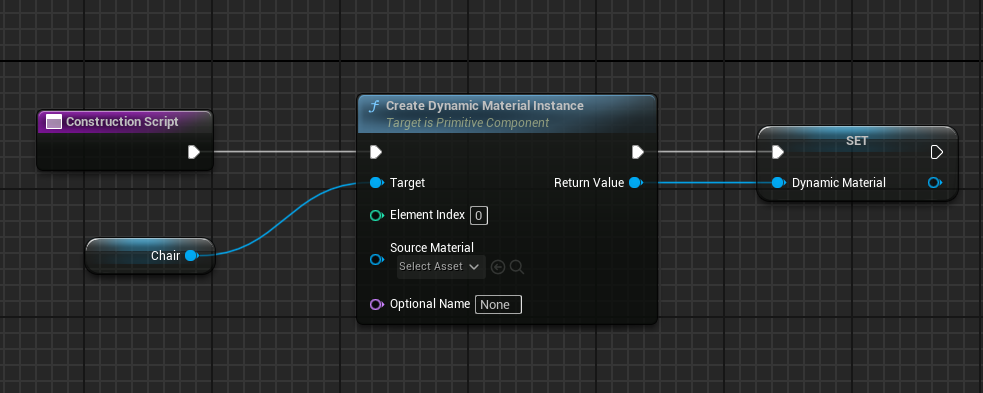Use selected asset arrow for Source Material
The width and height of the screenshot is (983, 393).
(498, 267)
